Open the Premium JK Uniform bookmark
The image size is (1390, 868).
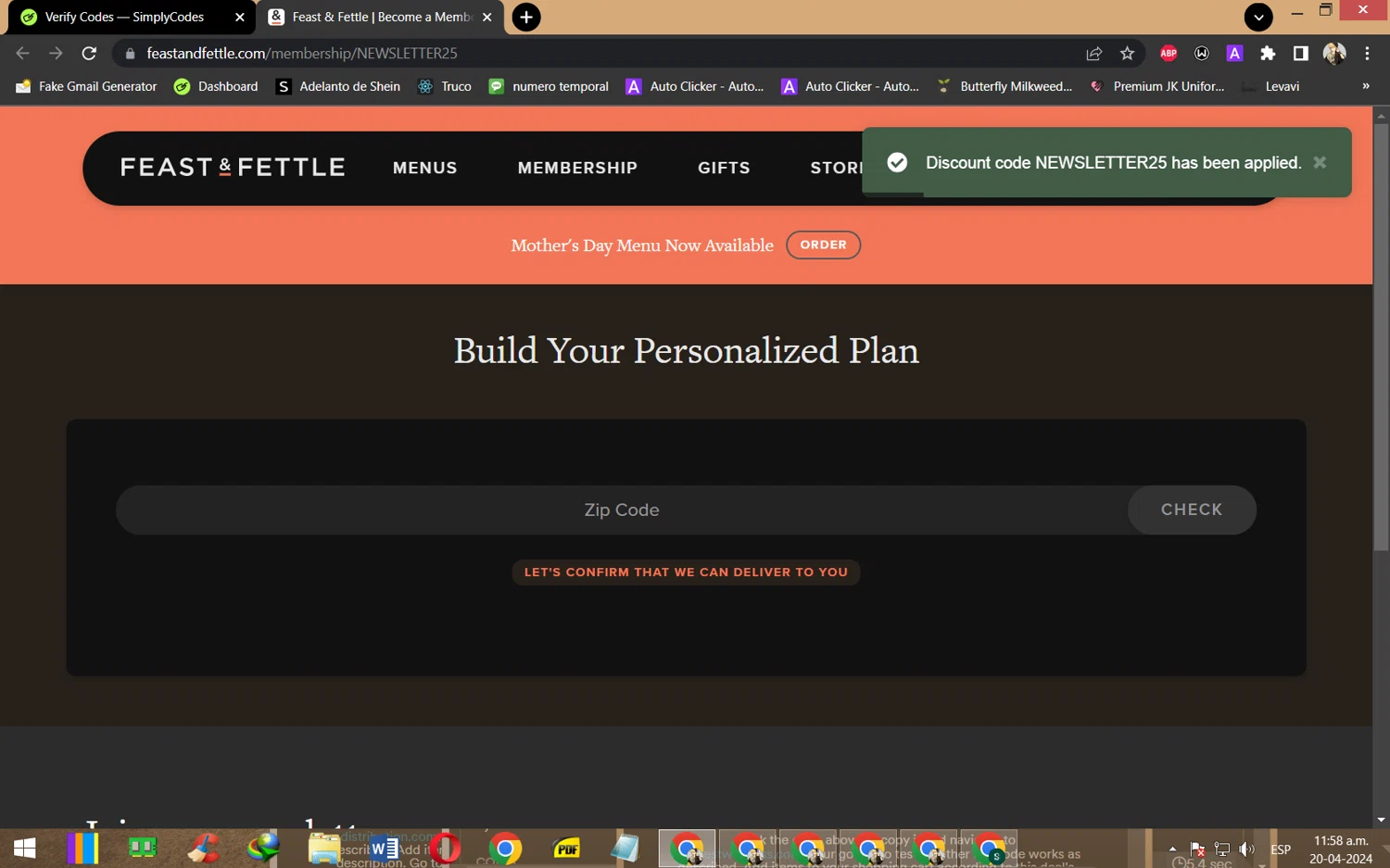1156,86
